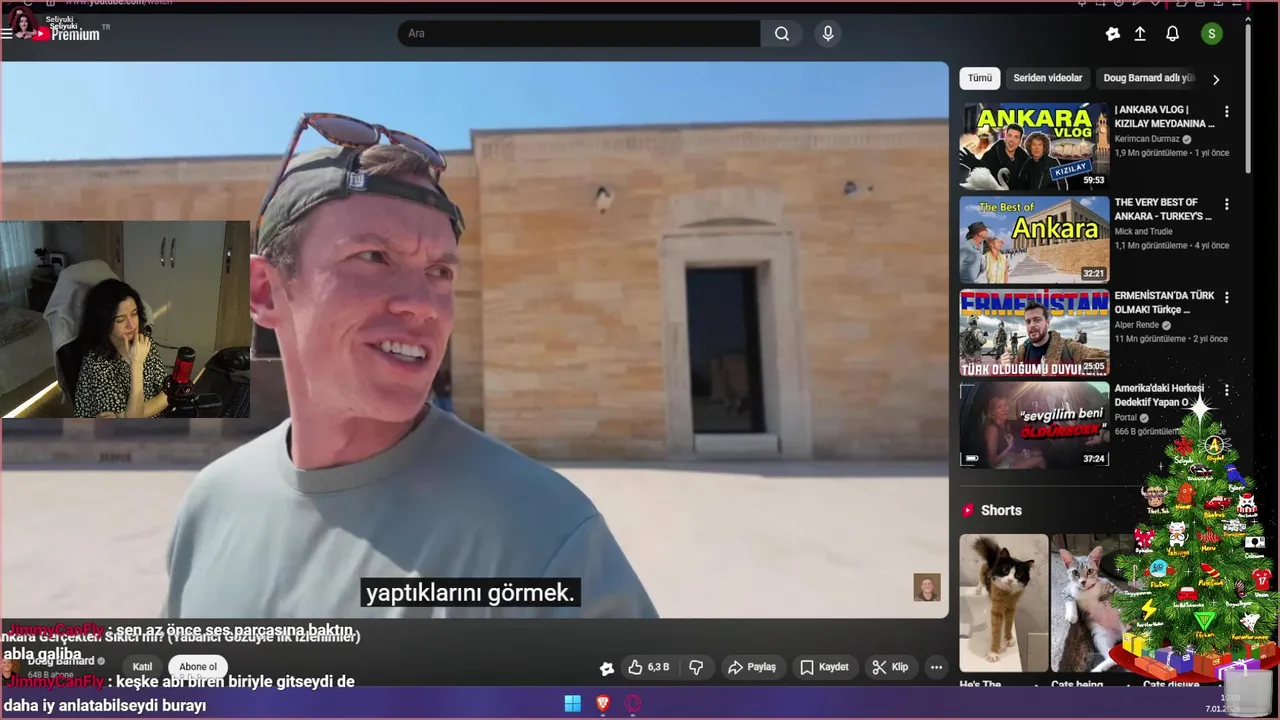
Task: Click the Paylaş share button
Action: (751, 667)
